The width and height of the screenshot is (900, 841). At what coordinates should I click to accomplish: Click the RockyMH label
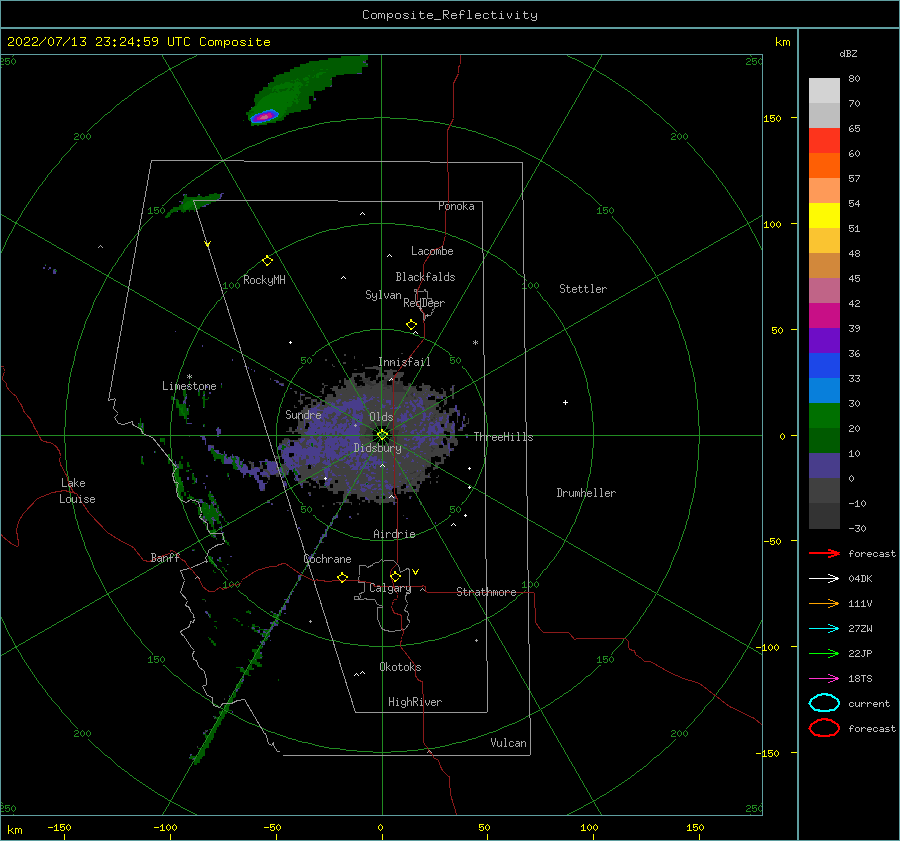tap(264, 280)
